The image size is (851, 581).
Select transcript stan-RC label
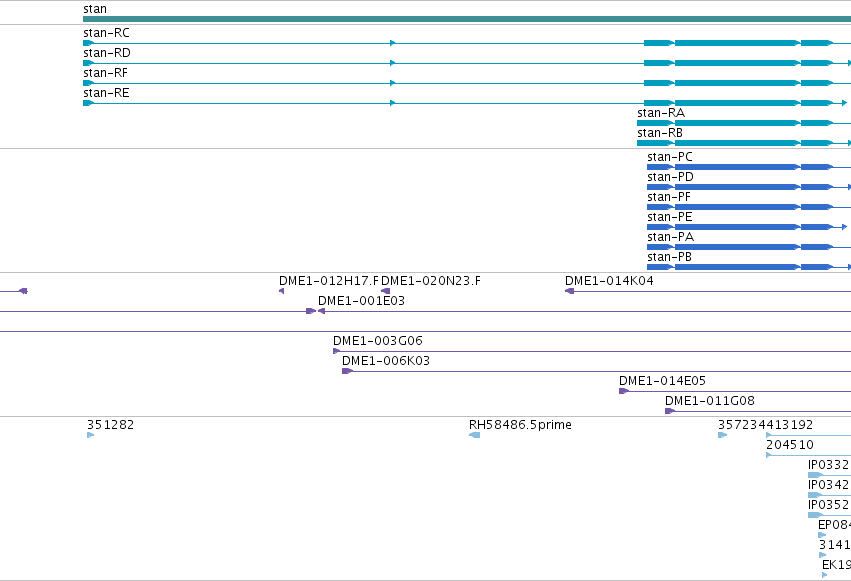point(106,33)
